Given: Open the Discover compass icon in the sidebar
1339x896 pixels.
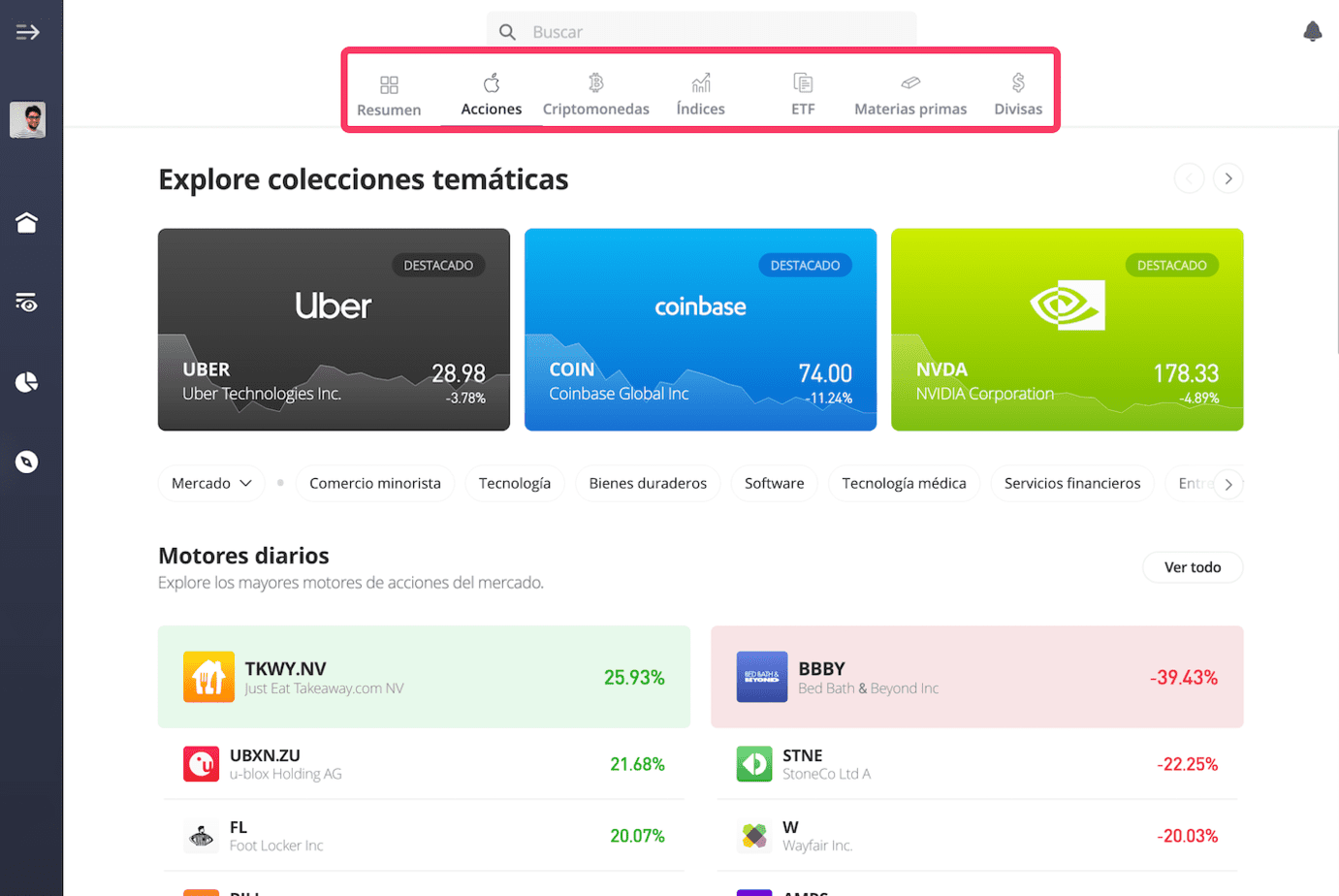Looking at the screenshot, I should pos(27,462).
